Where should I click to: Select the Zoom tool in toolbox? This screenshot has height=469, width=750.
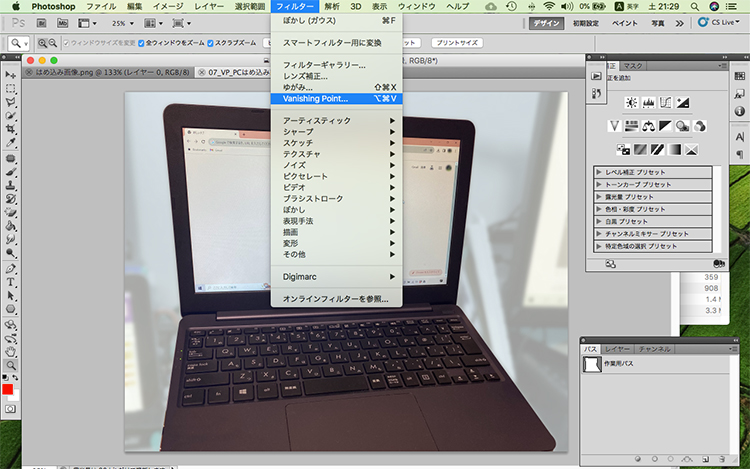(11, 366)
